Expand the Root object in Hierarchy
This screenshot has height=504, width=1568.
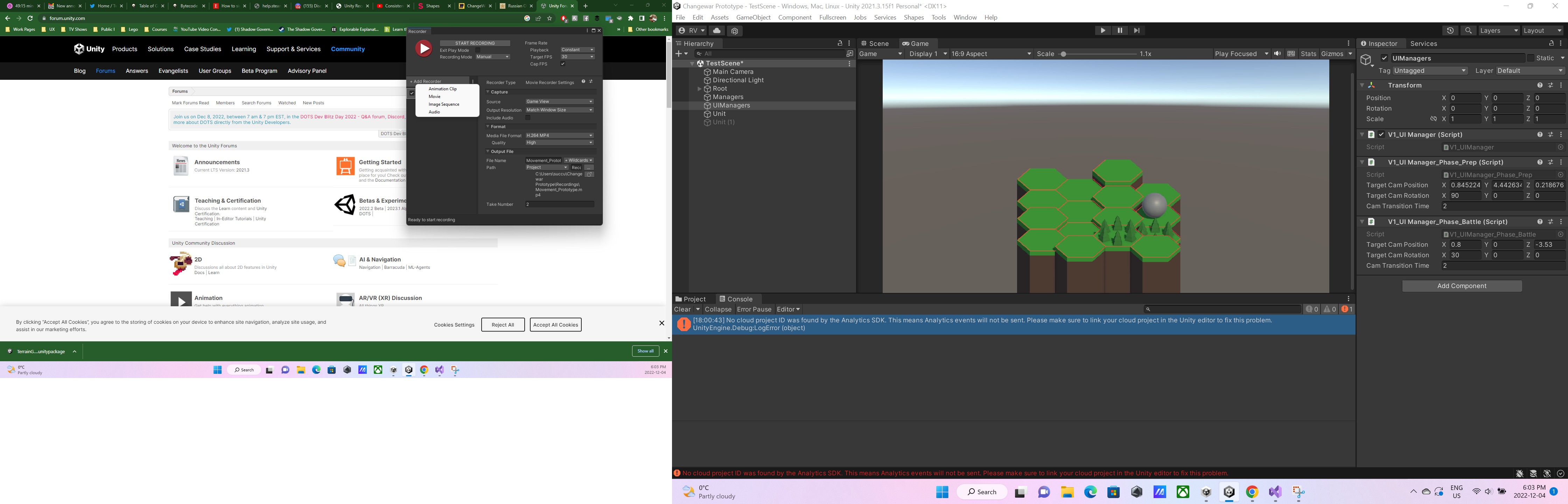point(699,89)
